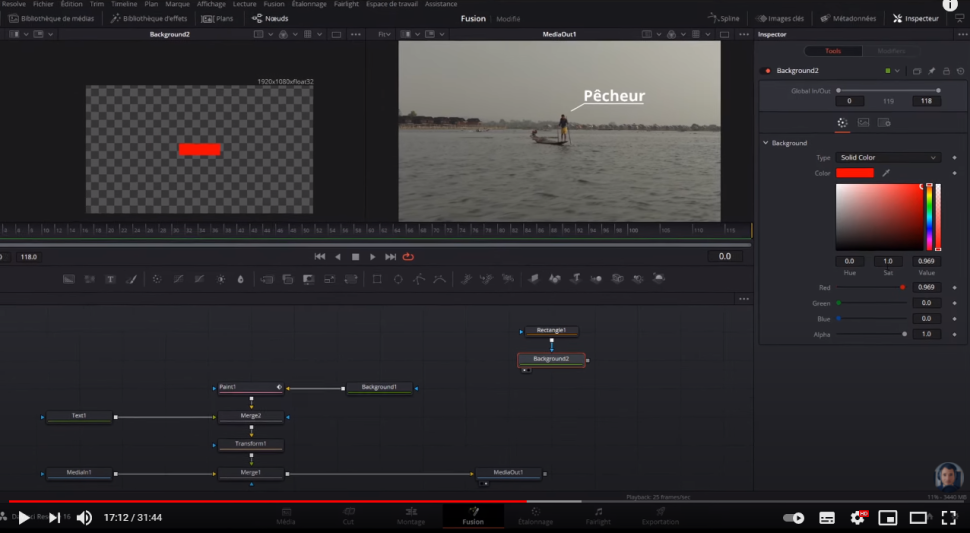Toggle the Type keyframe diamond
Image resolution: width=970 pixels, height=533 pixels.
(x=955, y=158)
